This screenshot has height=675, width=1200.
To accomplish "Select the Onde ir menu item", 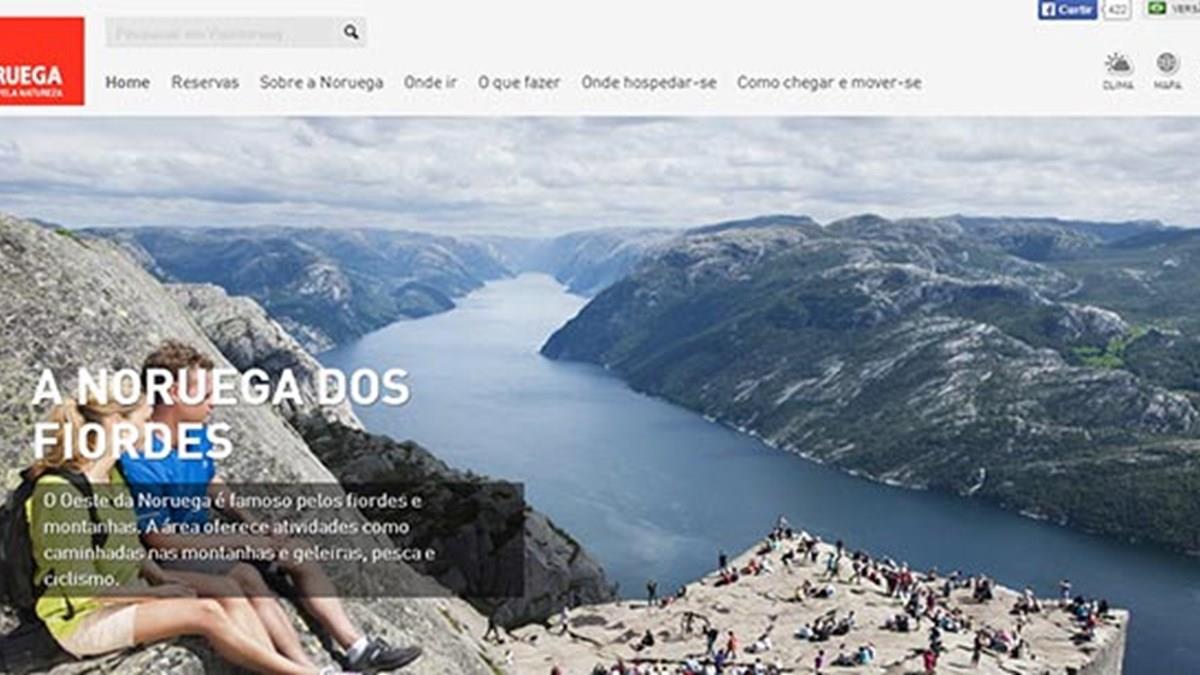I will pos(430,83).
